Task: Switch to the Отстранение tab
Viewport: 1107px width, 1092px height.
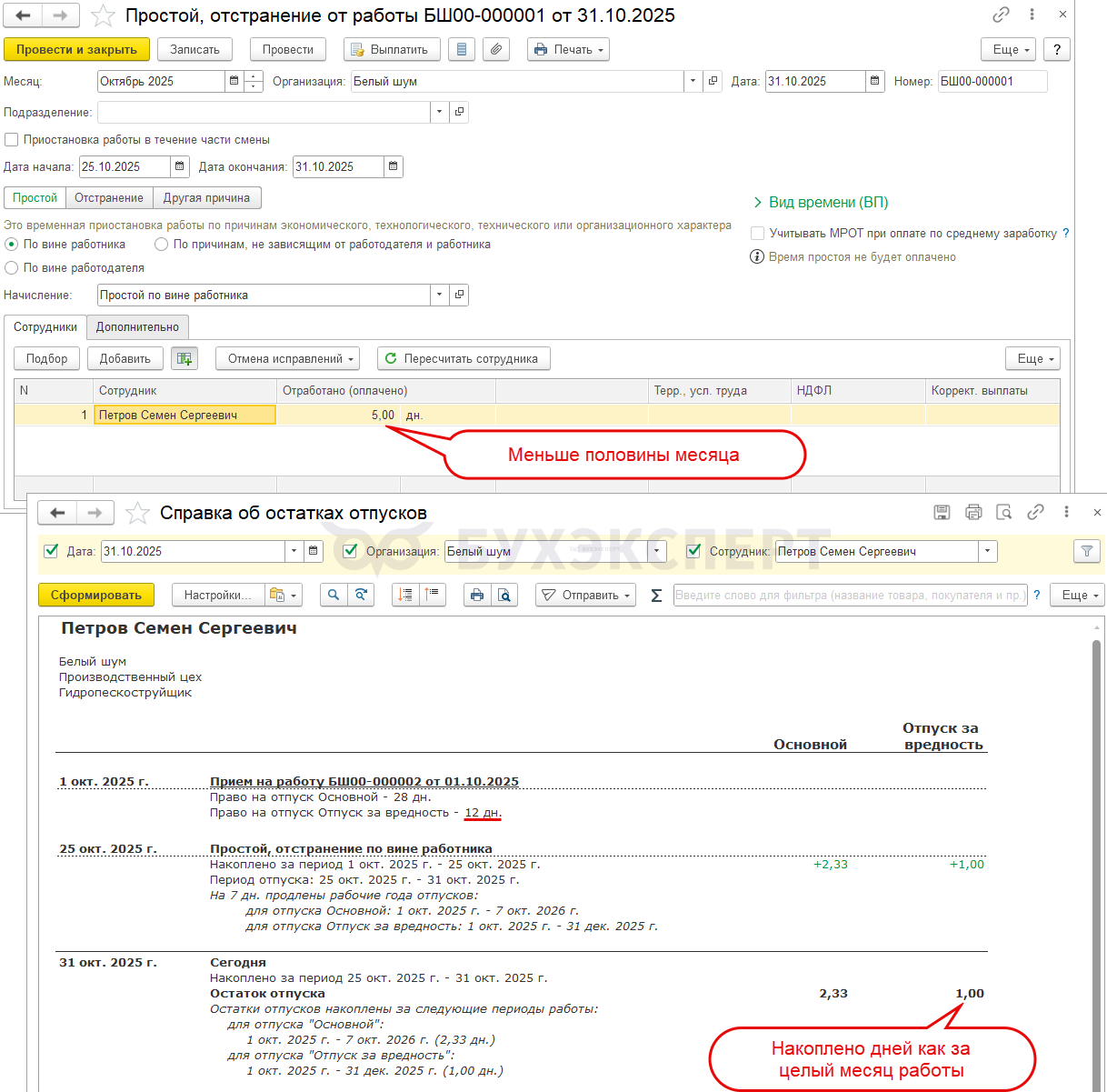Action: tap(109, 198)
